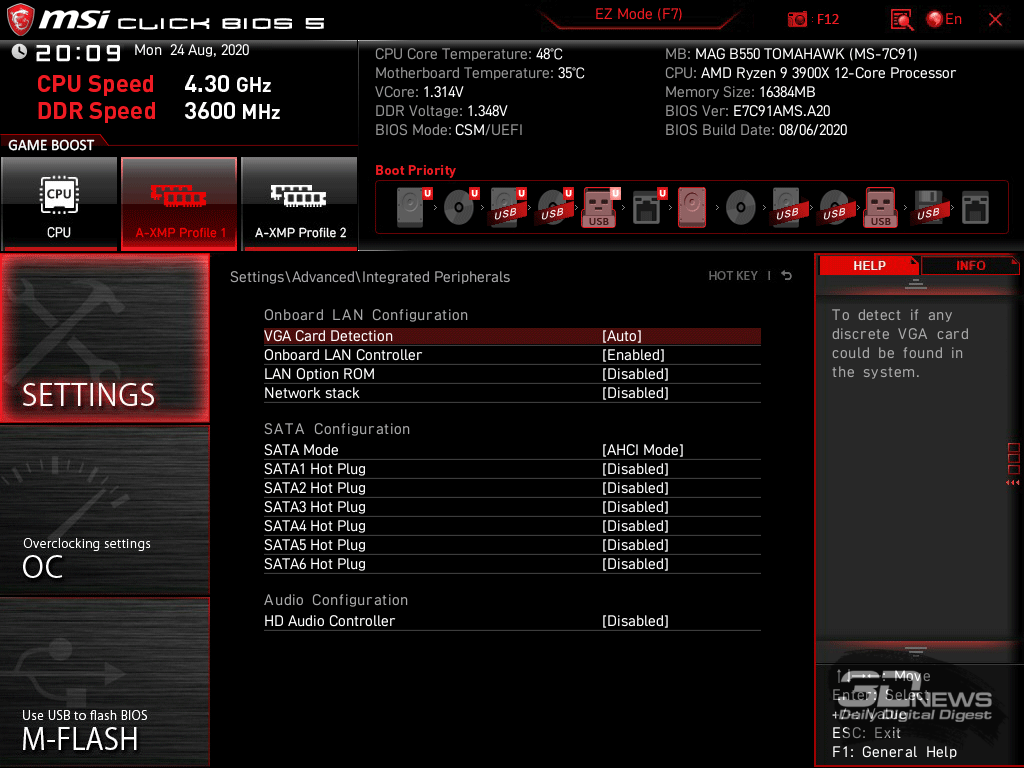This screenshot has width=1024, height=768.
Task: Click the side panel arrows on the right edge
Action: click(x=1013, y=483)
